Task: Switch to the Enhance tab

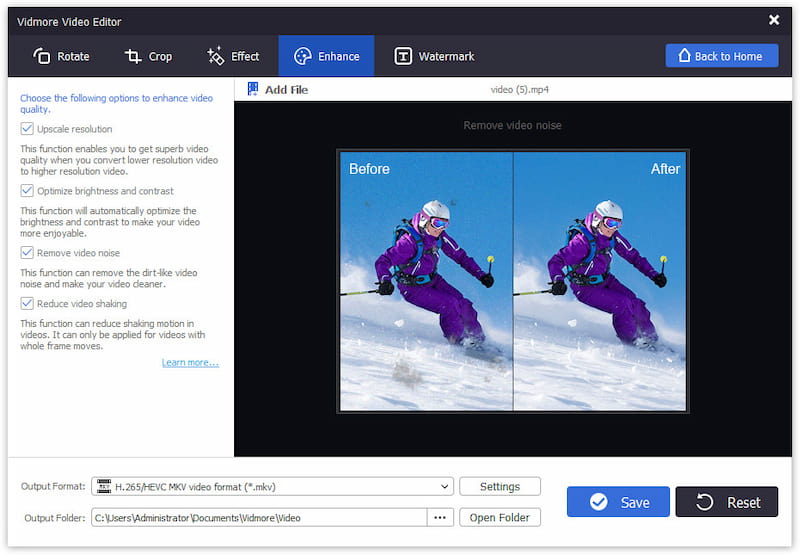Action: 326,57
